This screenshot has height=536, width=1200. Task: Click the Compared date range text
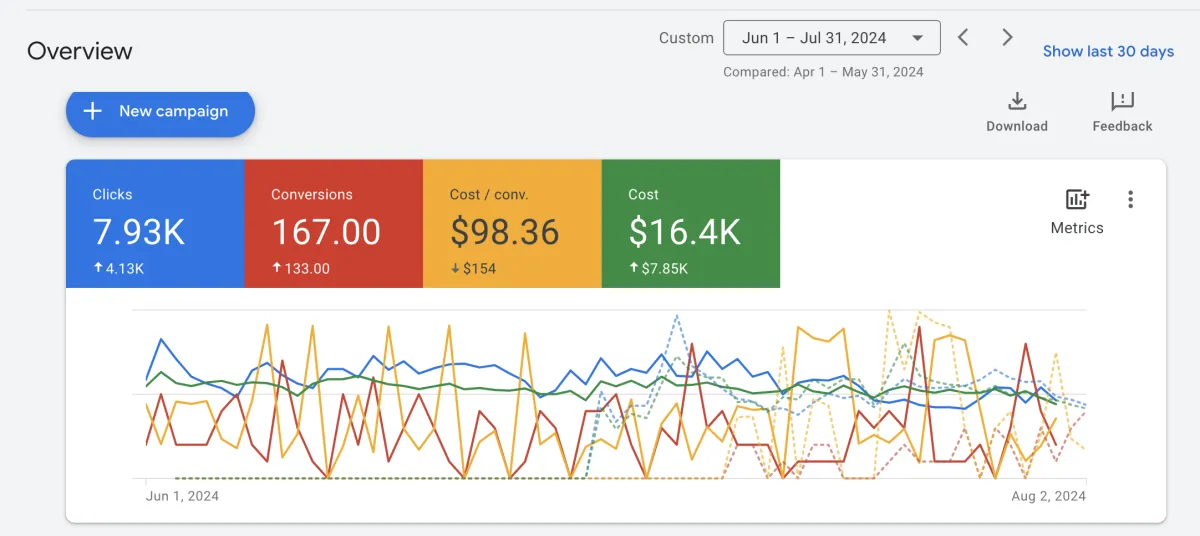(823, 72)
